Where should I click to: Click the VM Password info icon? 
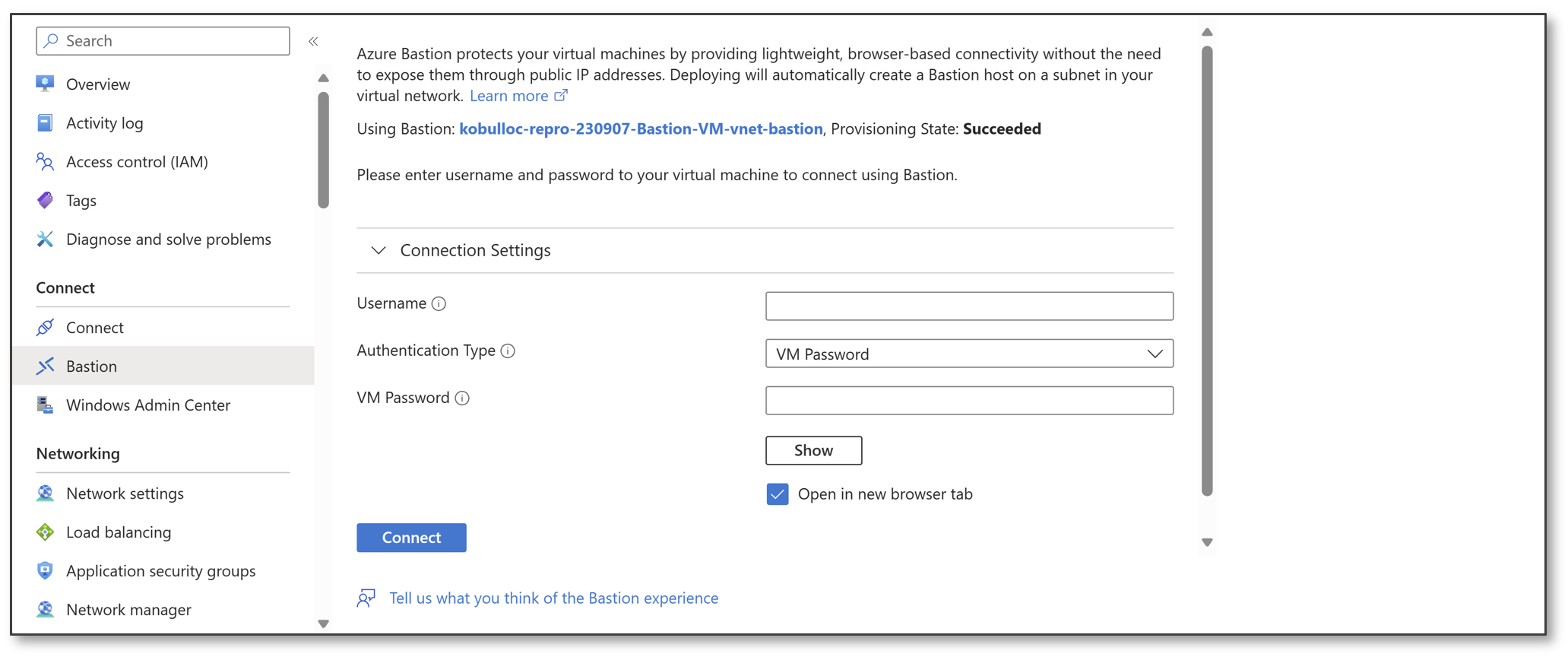click(x=462, y=398)
